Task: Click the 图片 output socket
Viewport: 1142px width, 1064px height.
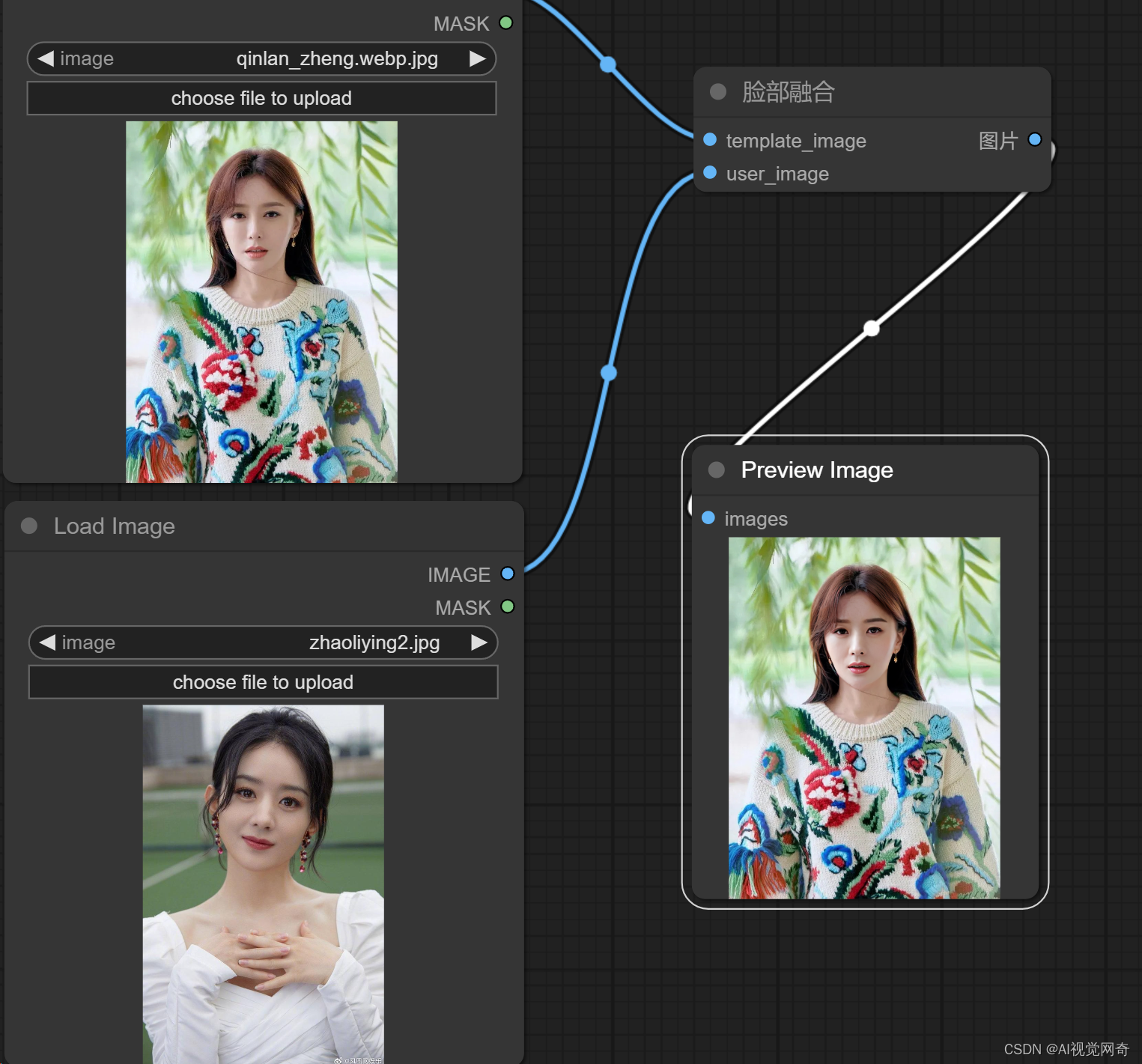Action: (x=1035, y=139)
